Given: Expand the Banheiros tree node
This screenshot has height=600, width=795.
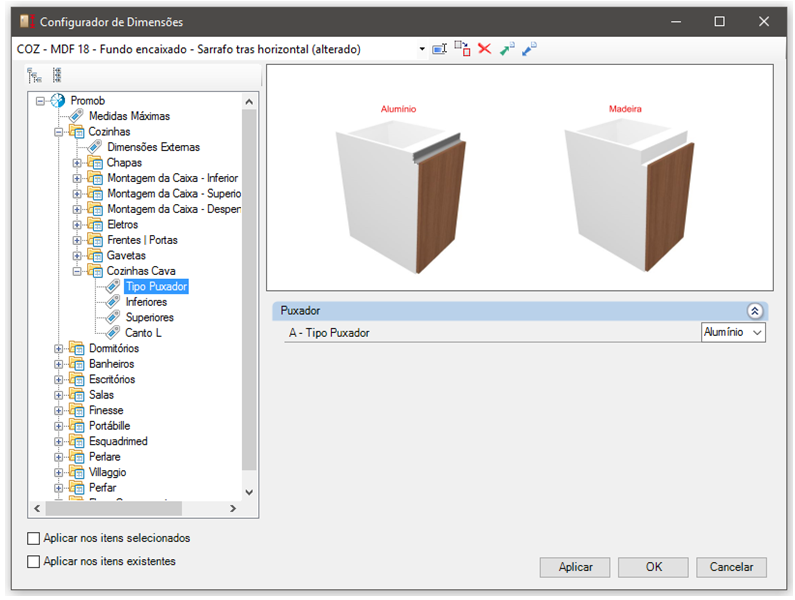Looking at the screenshot, I should pyautogui.click(x=59, y=364).
